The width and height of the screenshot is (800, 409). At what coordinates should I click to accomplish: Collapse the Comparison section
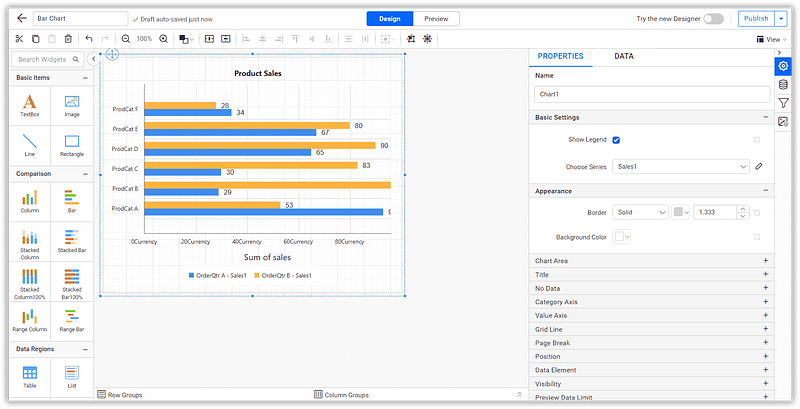pos(85,174)
